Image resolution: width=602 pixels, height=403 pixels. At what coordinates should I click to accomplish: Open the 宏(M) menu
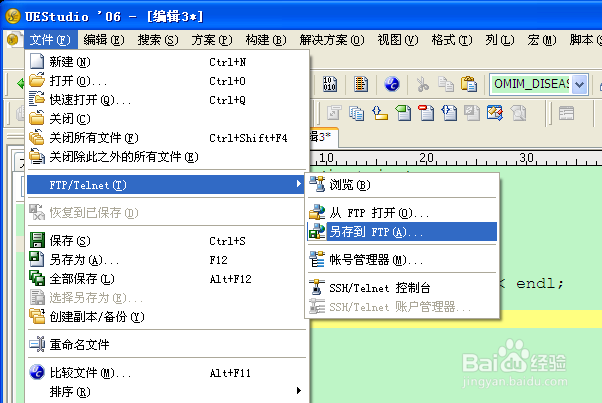(542, 40)
